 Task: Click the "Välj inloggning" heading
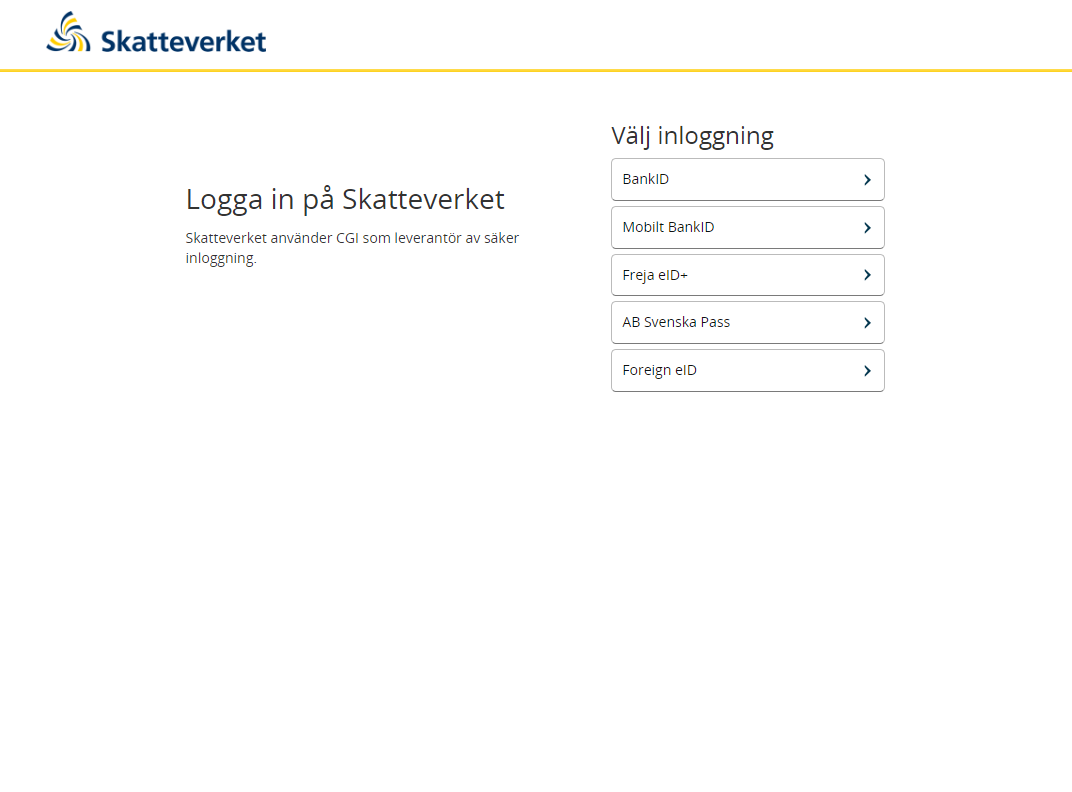693,135
